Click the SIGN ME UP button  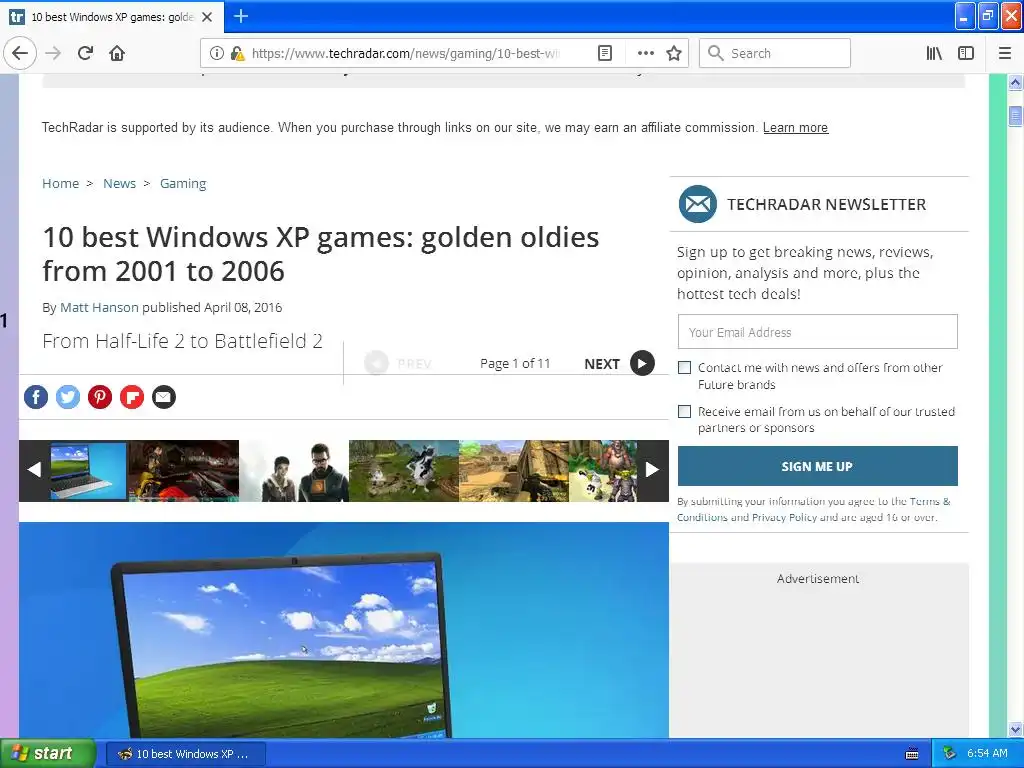[818, 466]
